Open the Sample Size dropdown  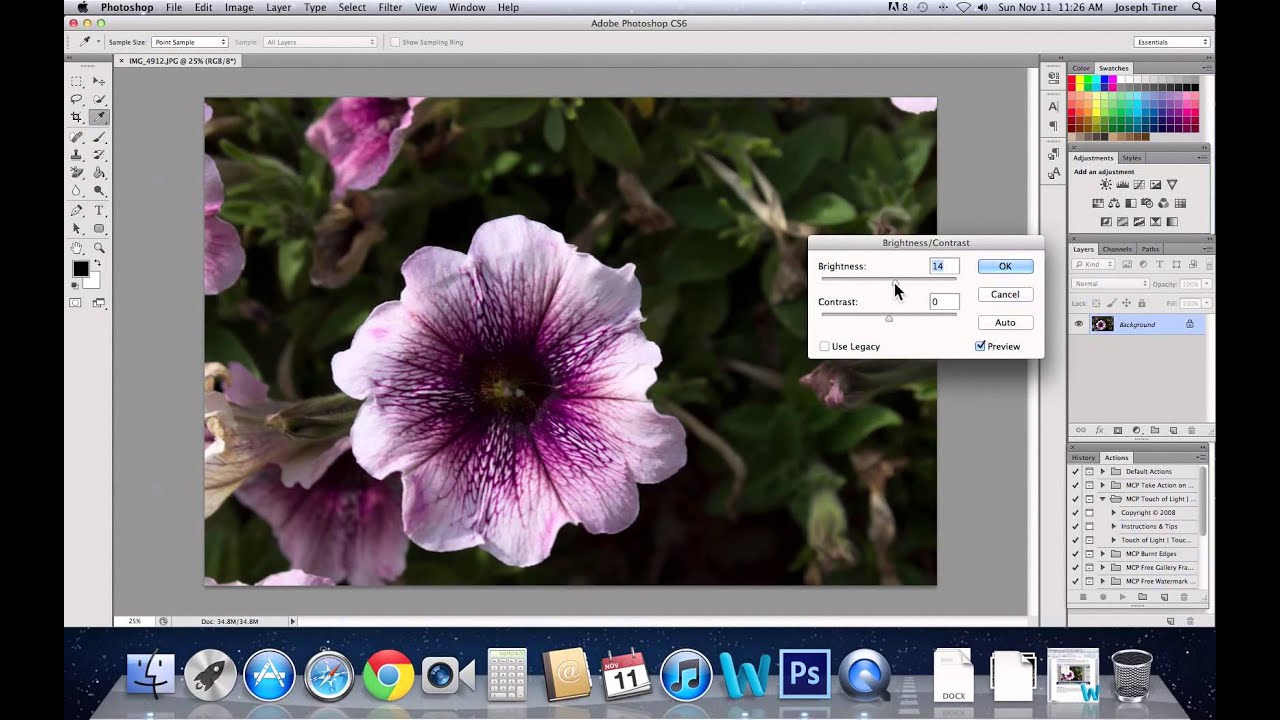point(189,42)
